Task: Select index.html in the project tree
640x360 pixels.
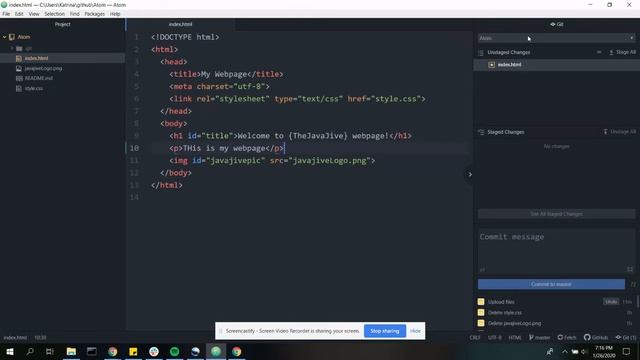Action: point(36,58)
